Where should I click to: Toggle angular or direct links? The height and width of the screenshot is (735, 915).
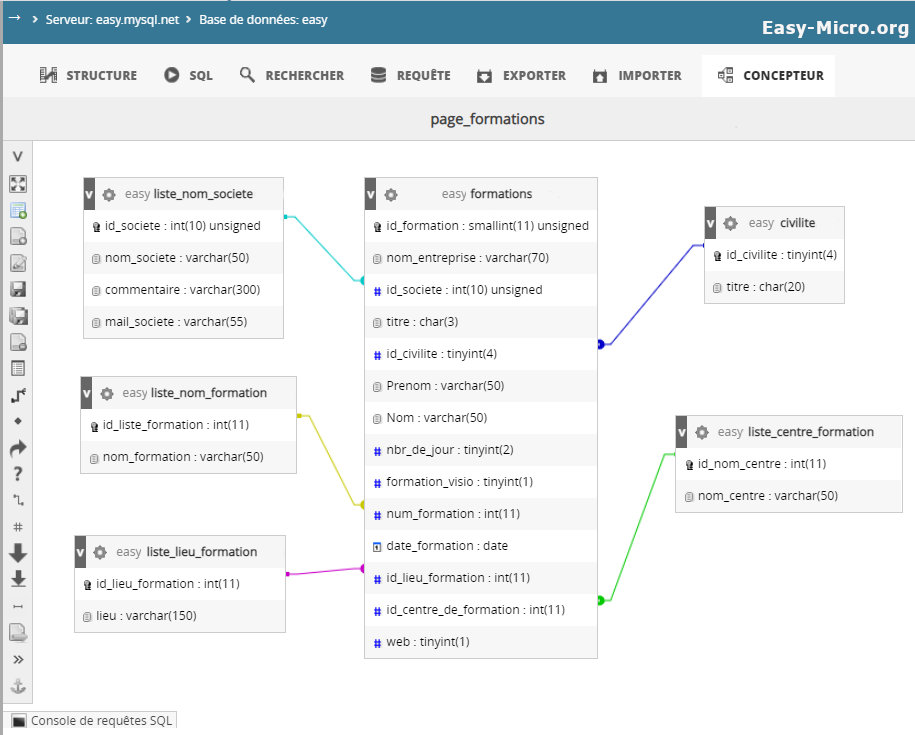coord(18,500)
